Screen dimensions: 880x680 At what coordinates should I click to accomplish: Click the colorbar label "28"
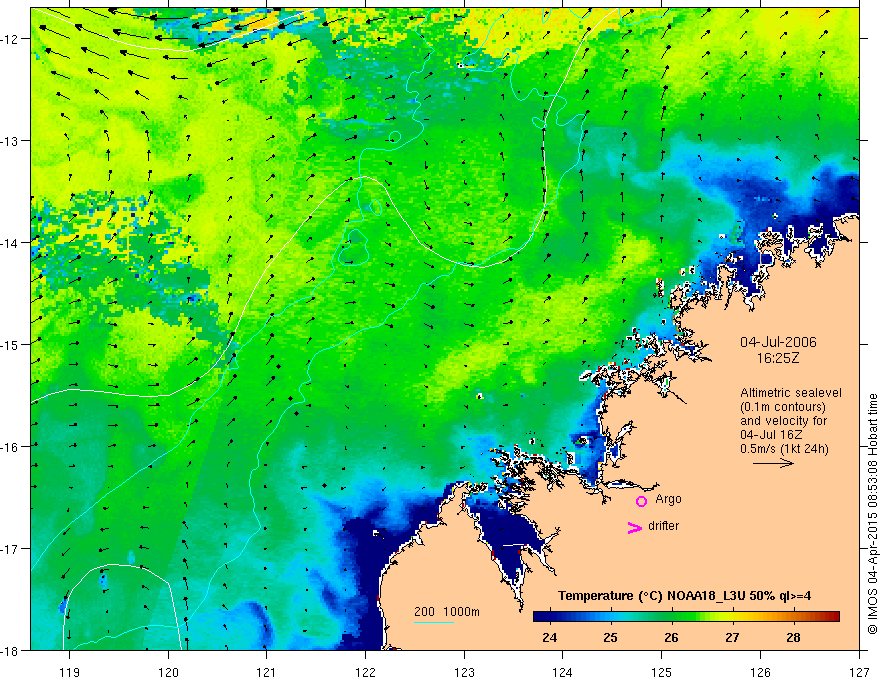tap(793, 637)
